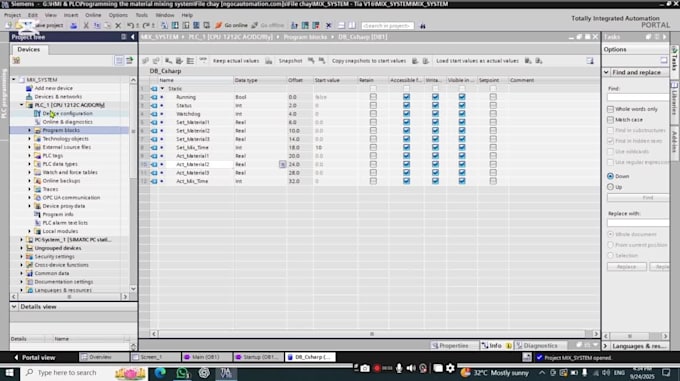Click the Overview button in bottom bar
This screenshot has width=680, height=381.
coord(104,357)
